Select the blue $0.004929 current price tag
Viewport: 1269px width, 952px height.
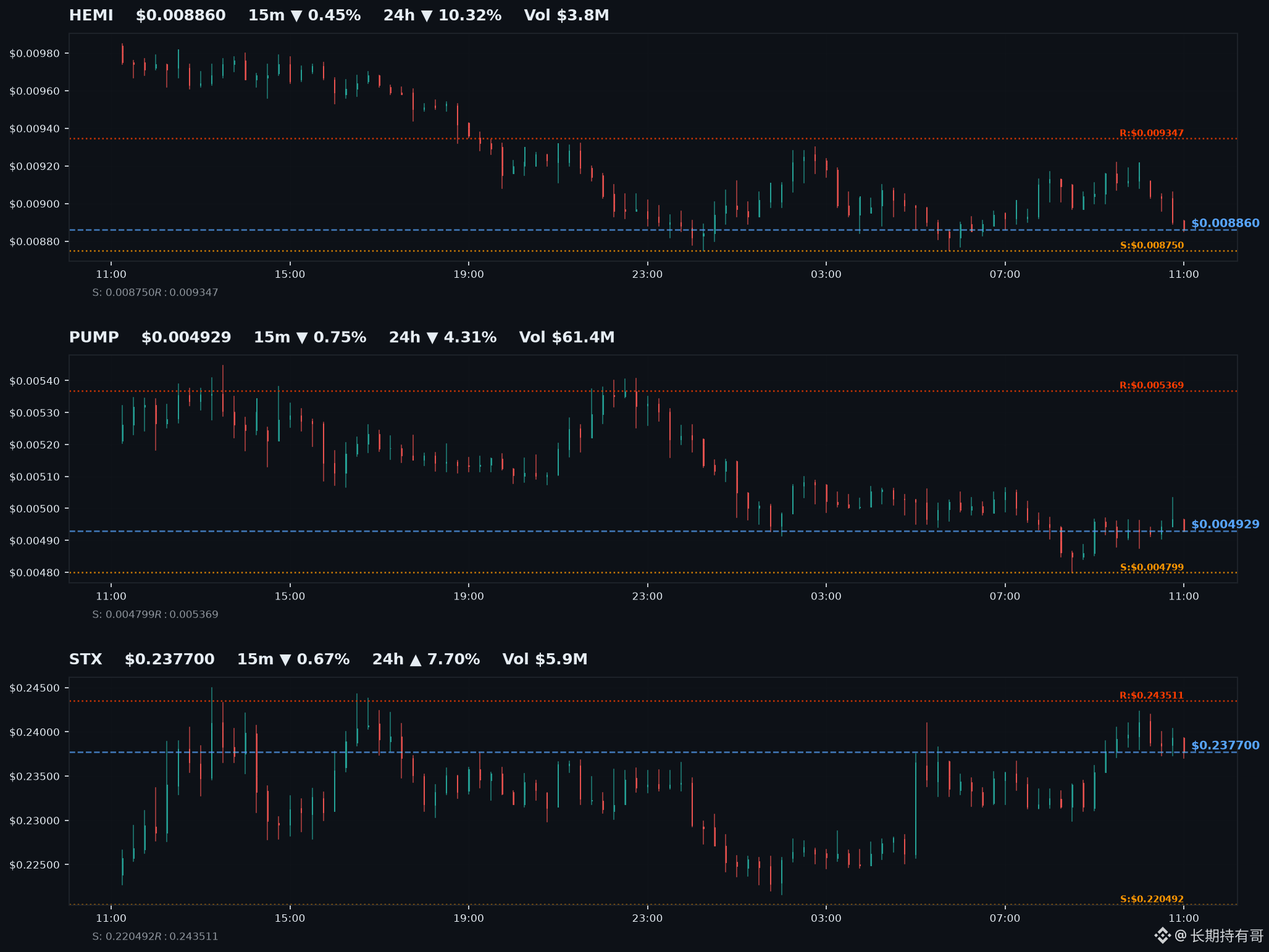pos(1225,524)
